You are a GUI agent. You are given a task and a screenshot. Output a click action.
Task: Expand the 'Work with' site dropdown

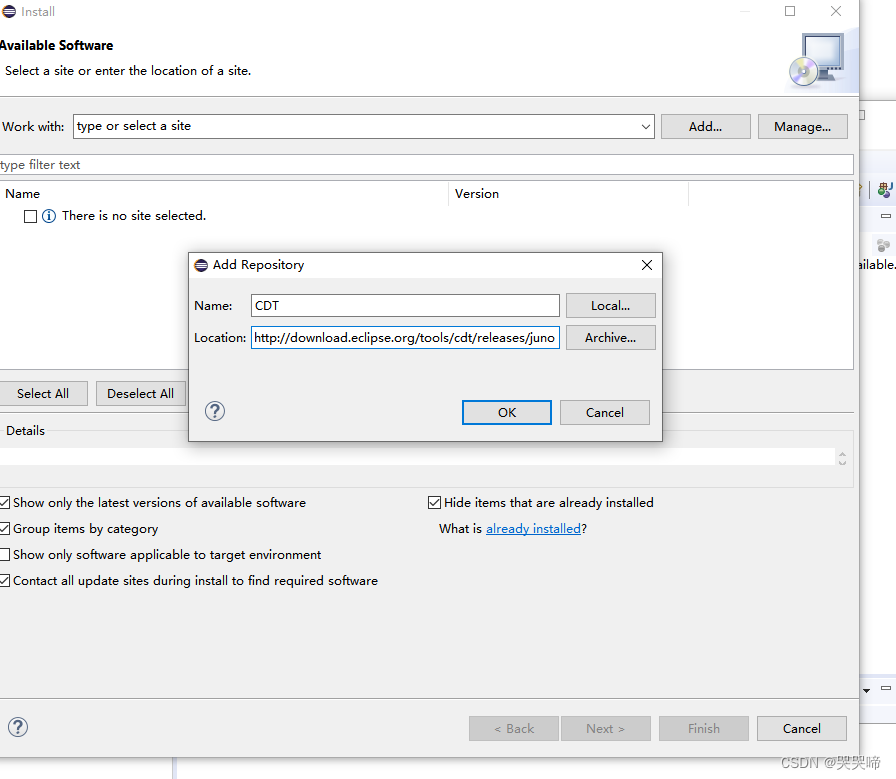[x=645, y=126]
